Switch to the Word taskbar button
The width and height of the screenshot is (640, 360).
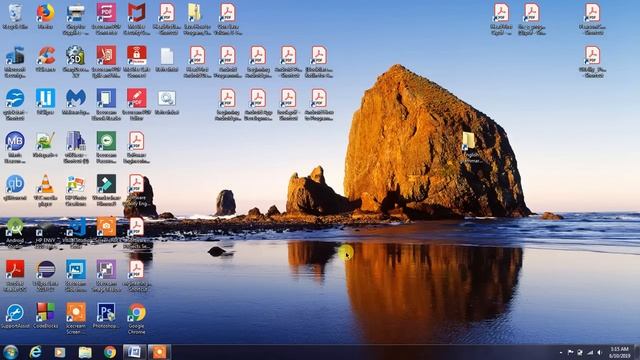click(x=135, y=352)
